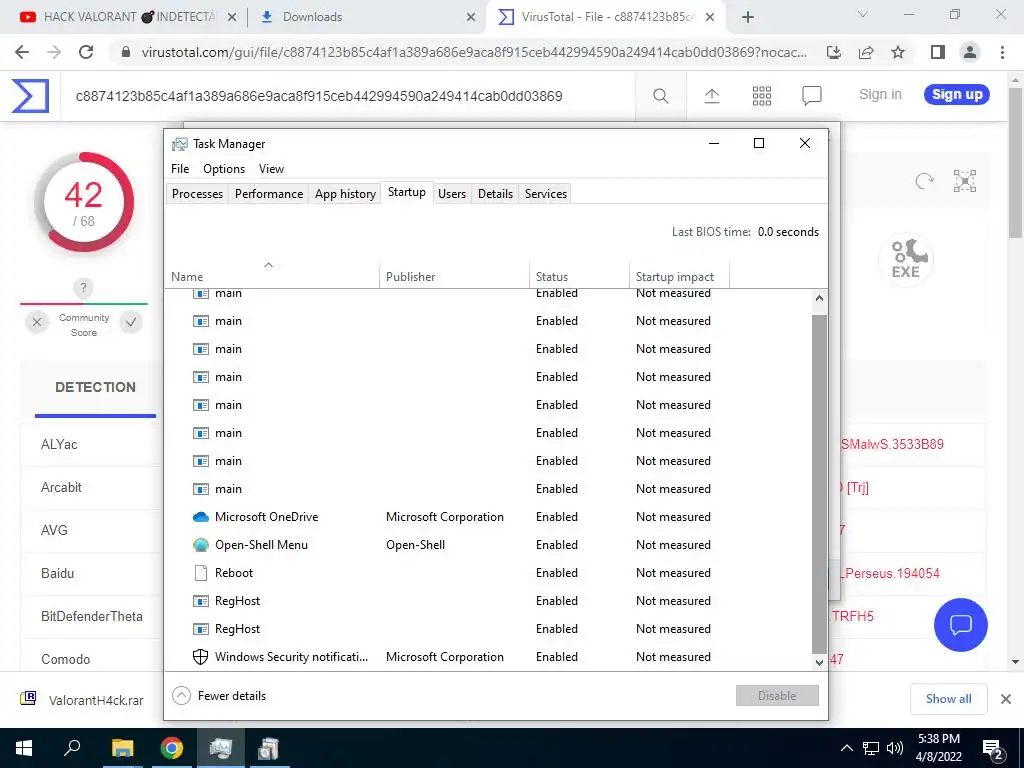Switch to Users tab

tap(452, 193)
